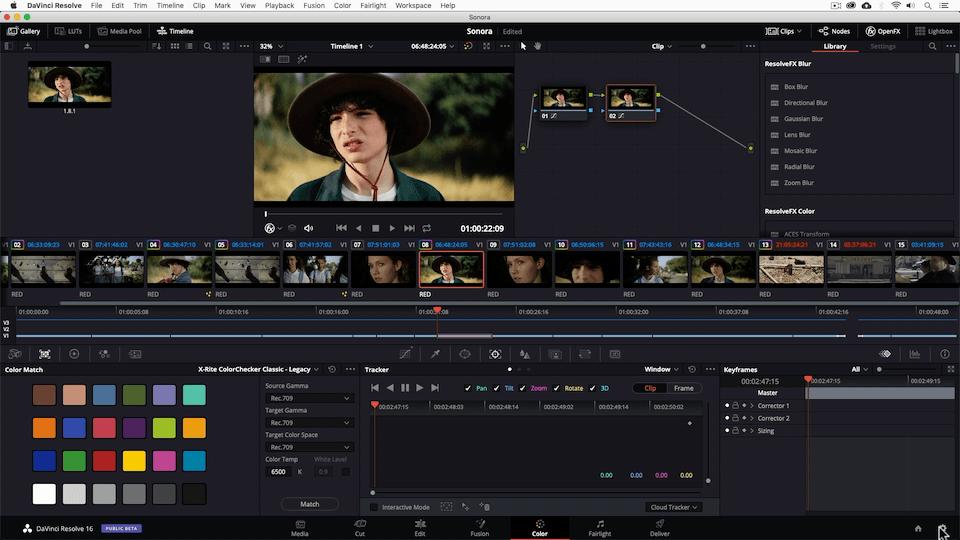Open the Scopes panel icon
The height and width of the screenshot is (540, 960).
tap(915, 354)
